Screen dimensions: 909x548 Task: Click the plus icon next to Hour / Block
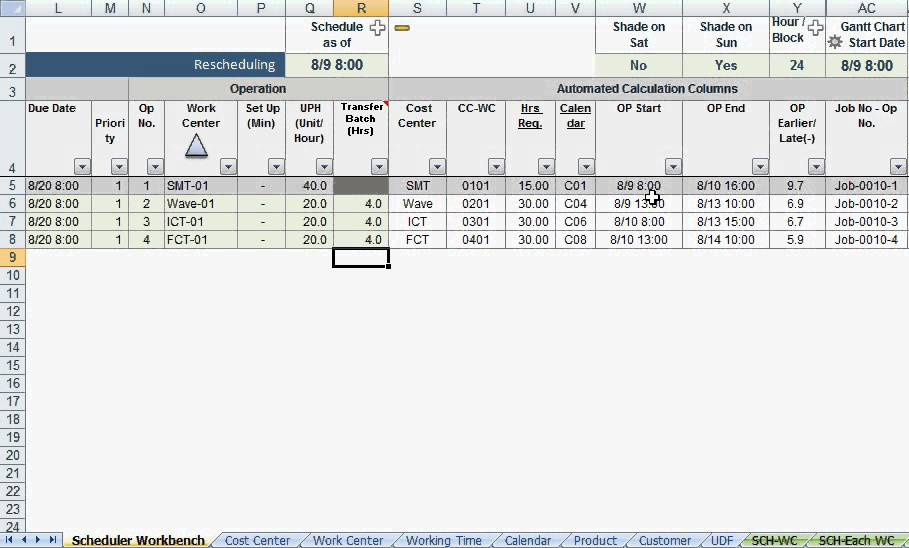[815, 28]
